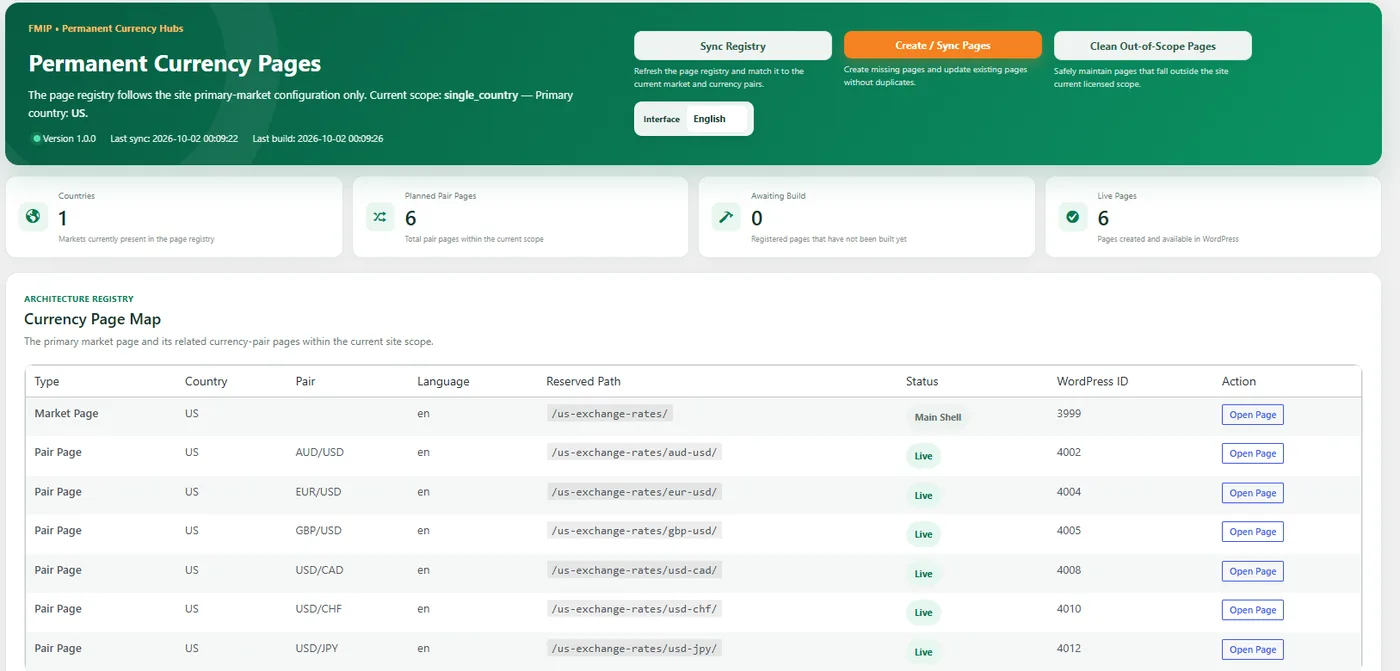Click the /us-exchange-rates/eur-usd/ path
Viewport: 1400px width, 671px height.
pos(634,492)
